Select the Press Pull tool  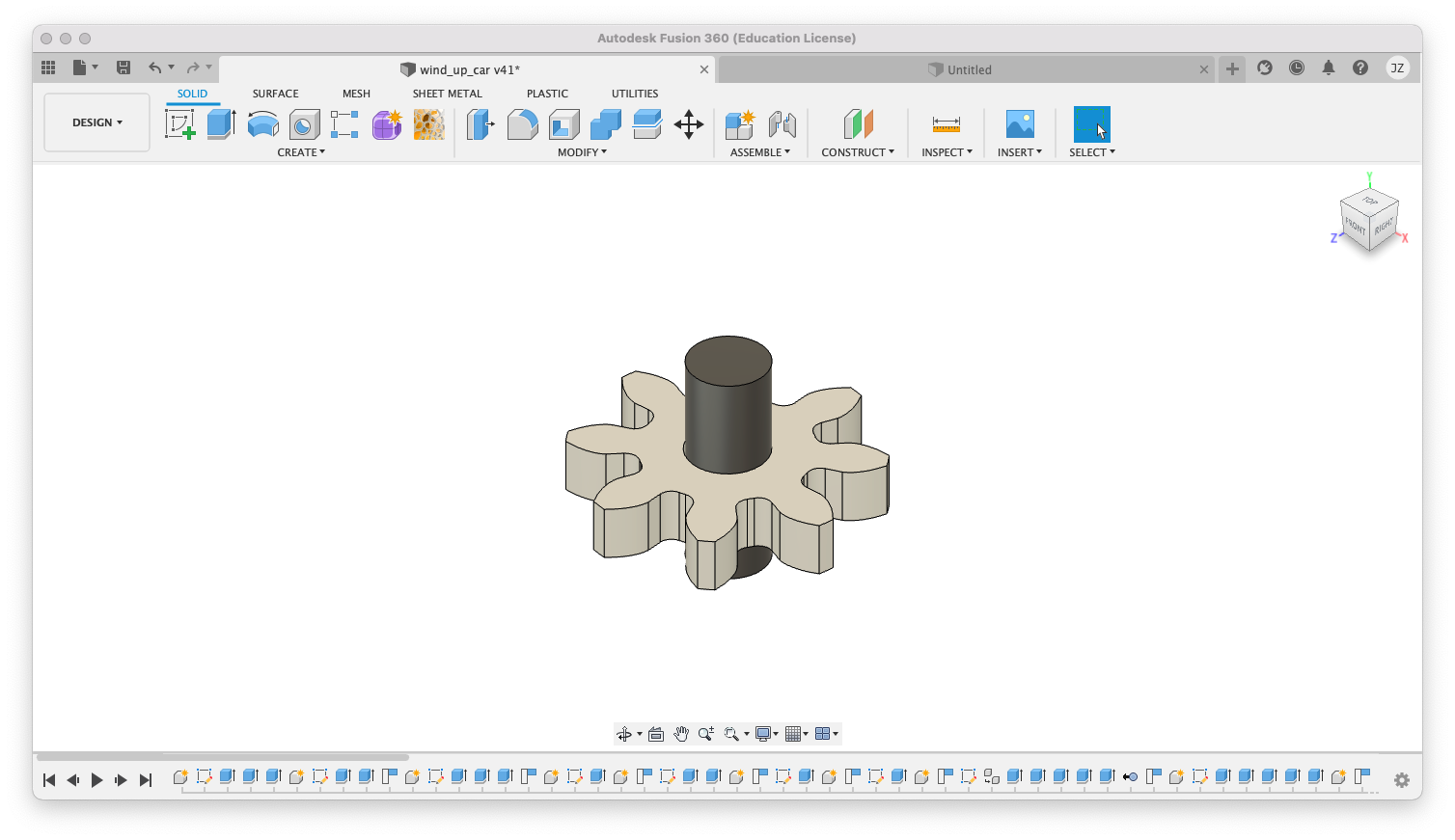click(480, 124)
